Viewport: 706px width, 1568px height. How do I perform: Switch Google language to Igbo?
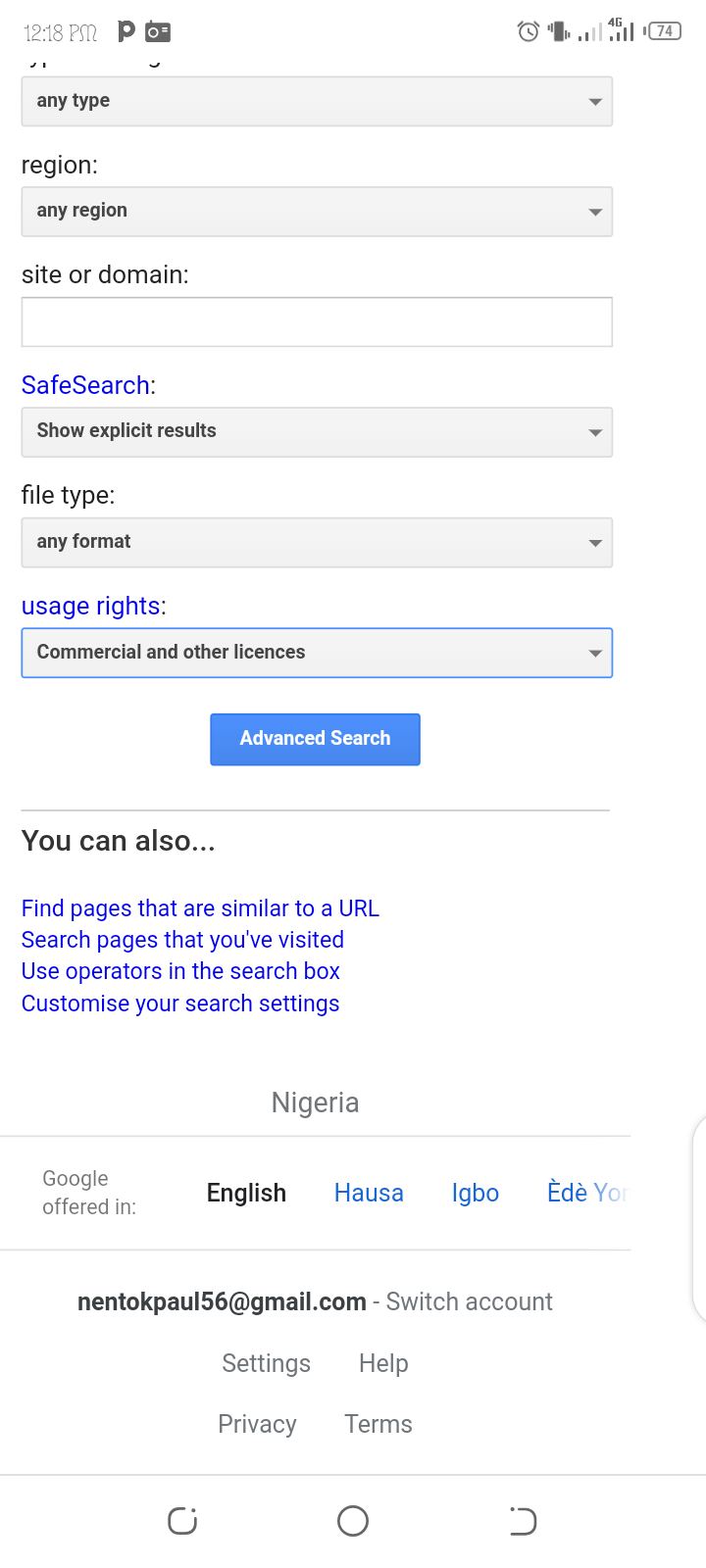(x=476, y=1193)
